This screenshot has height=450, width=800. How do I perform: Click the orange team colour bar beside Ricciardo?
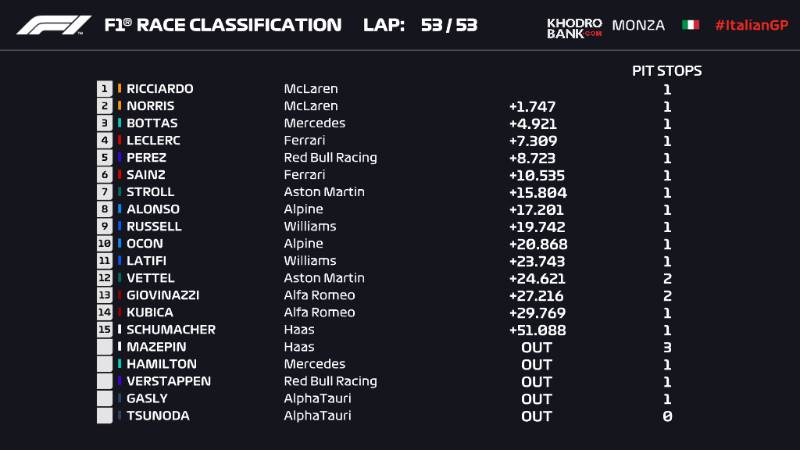120,89
